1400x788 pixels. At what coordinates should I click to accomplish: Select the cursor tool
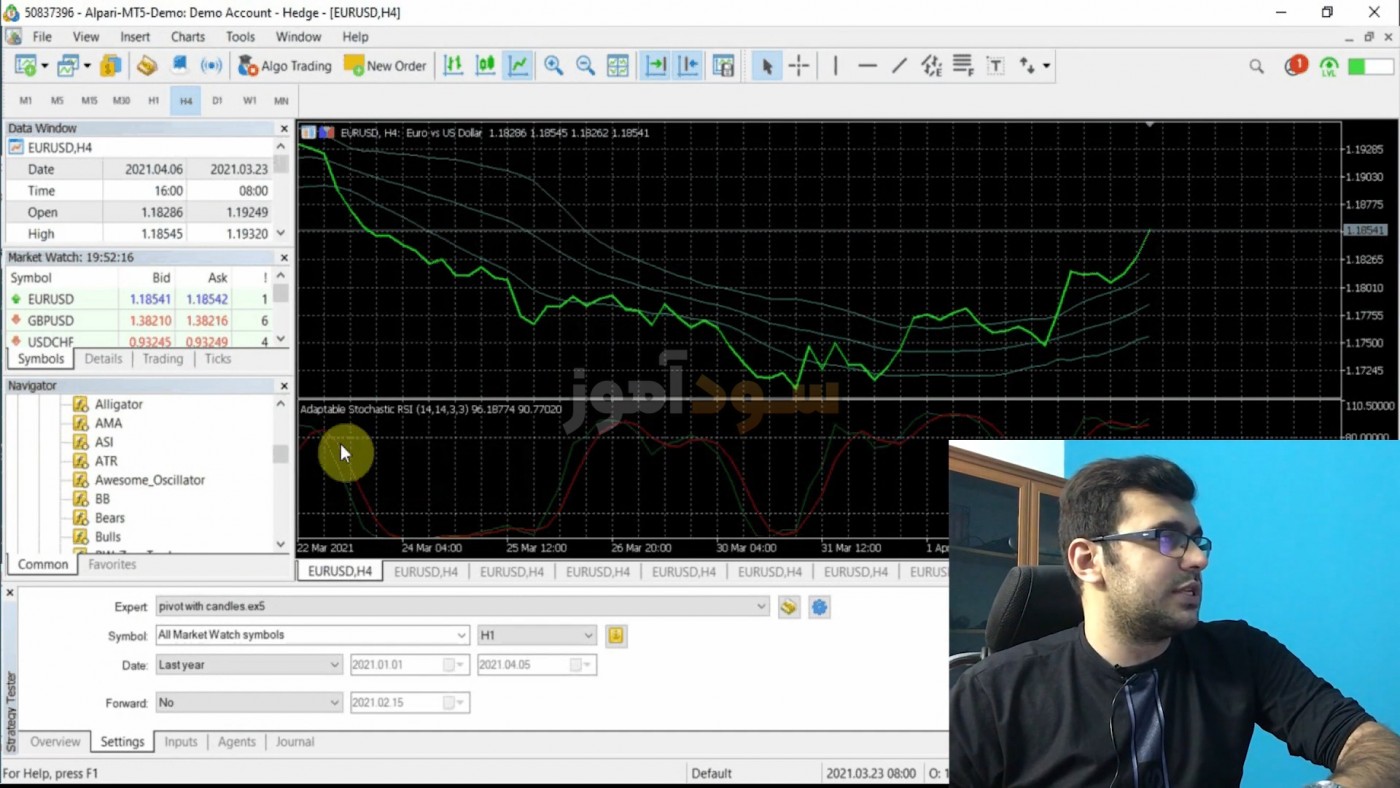(766, 66)
